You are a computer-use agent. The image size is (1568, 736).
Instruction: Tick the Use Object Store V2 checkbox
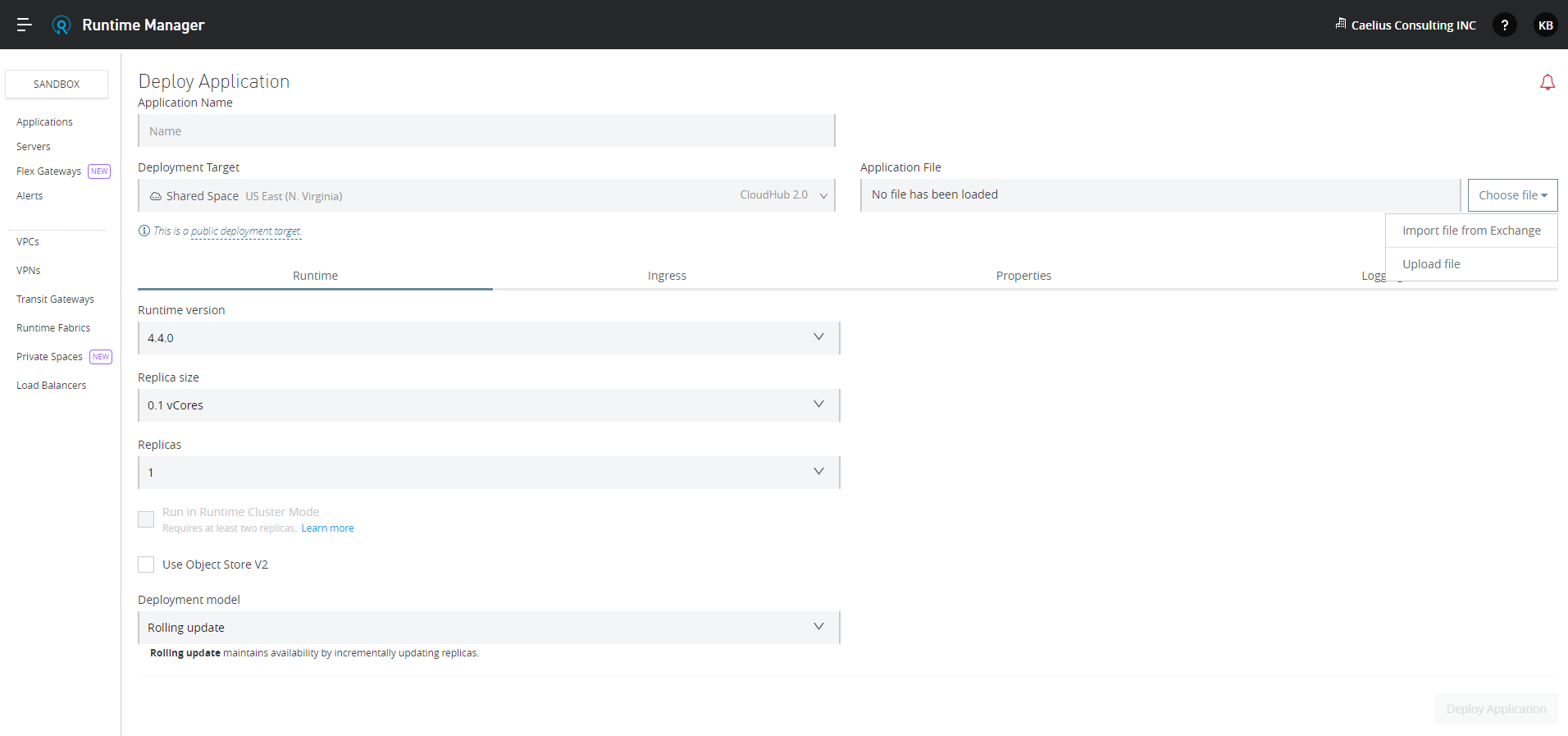click(x=146, y=565)
